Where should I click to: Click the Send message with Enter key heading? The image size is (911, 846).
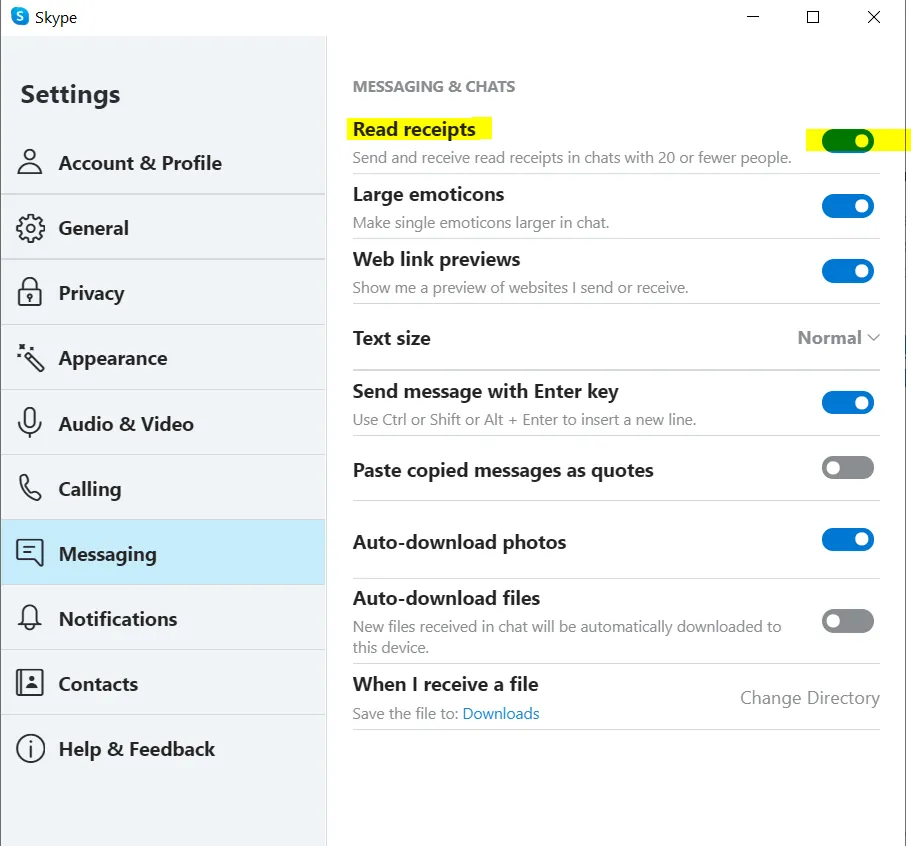(486, 392)
